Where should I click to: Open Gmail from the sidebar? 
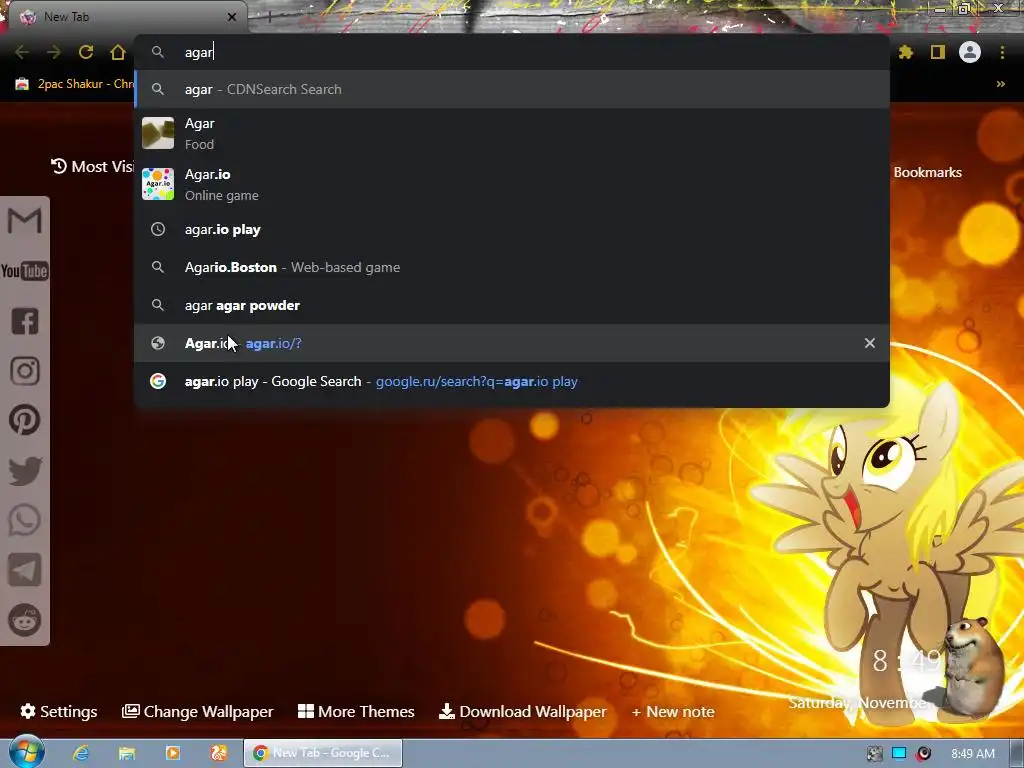(x=25, y=221)
